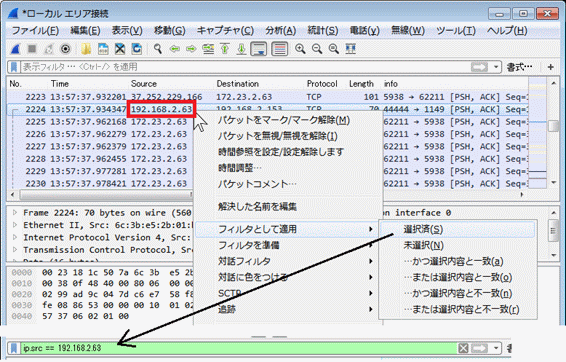Open the 統計(S) menu

[x=323, y=31]
